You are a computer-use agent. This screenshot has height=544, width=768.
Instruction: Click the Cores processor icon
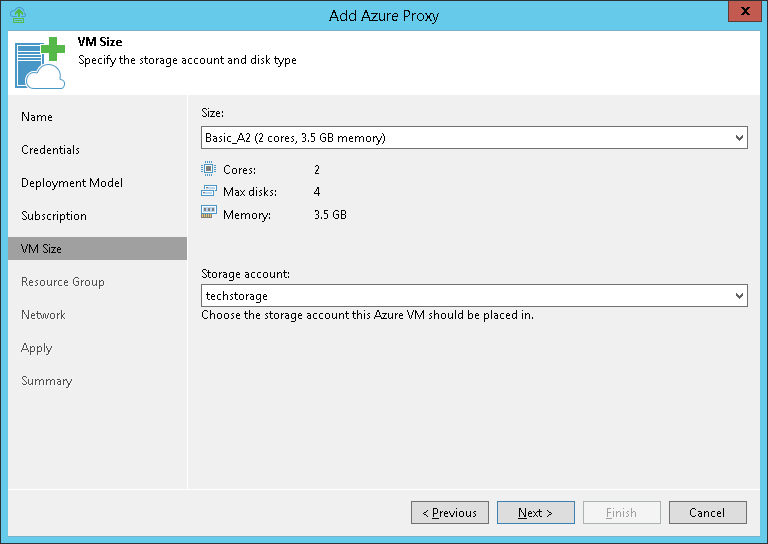pos(208,170)
